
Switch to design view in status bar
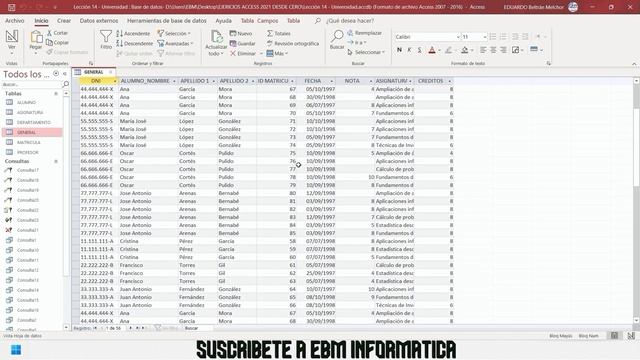point(631,336)
